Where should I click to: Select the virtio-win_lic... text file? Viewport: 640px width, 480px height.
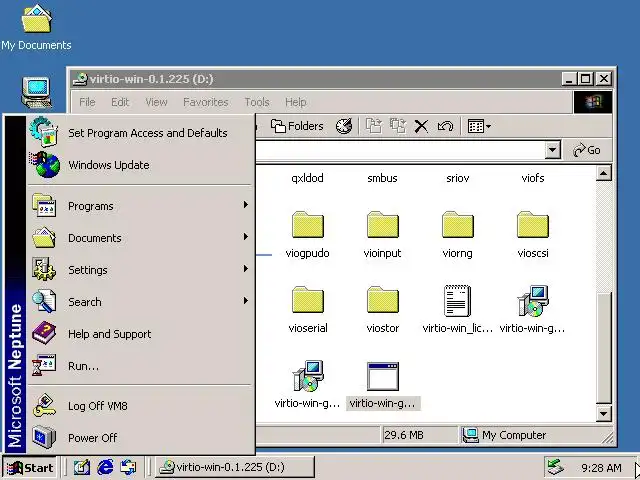point(458,310)
